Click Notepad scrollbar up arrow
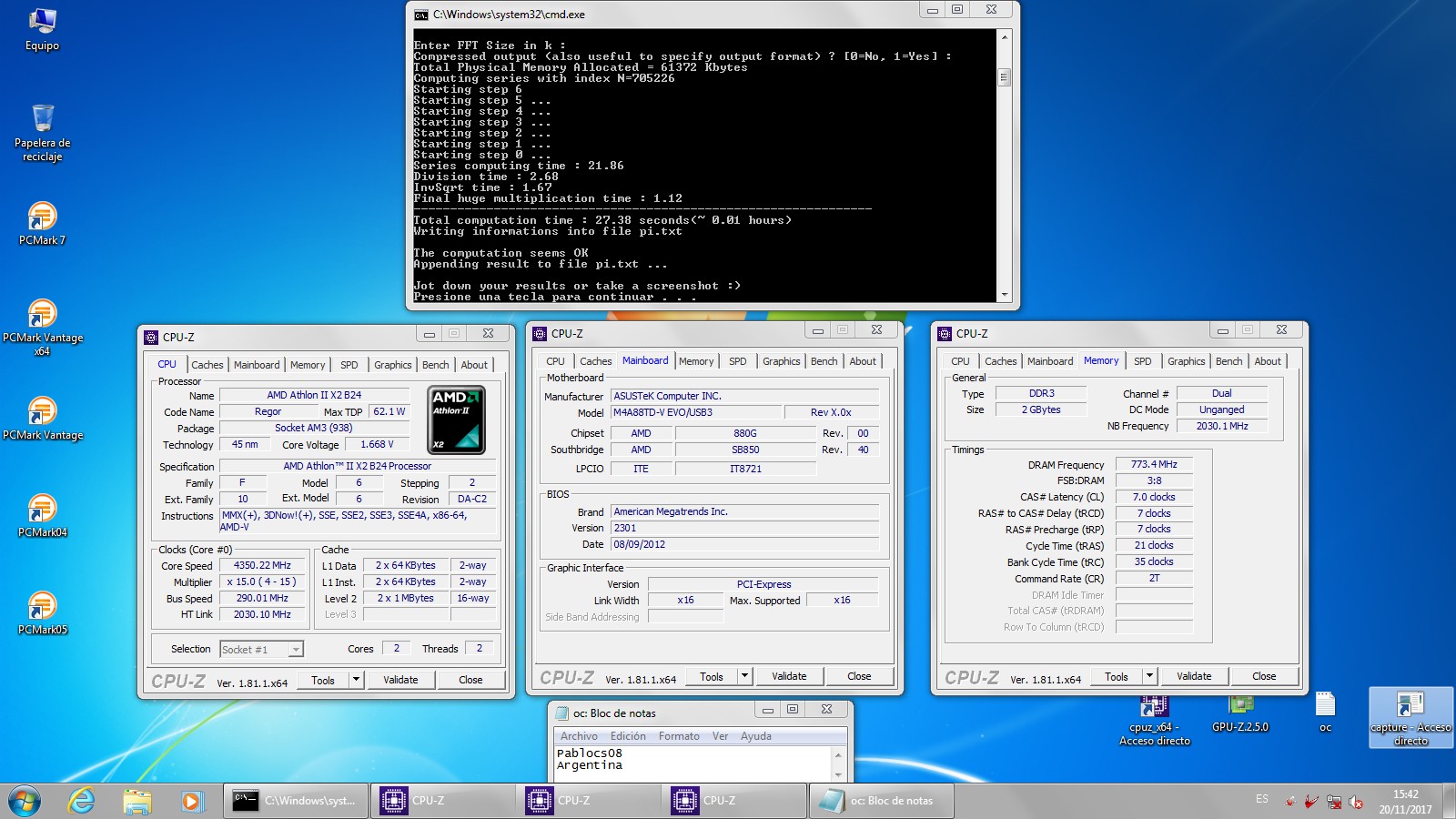Viewport: 1456px width, 819px height. [838, 754]
